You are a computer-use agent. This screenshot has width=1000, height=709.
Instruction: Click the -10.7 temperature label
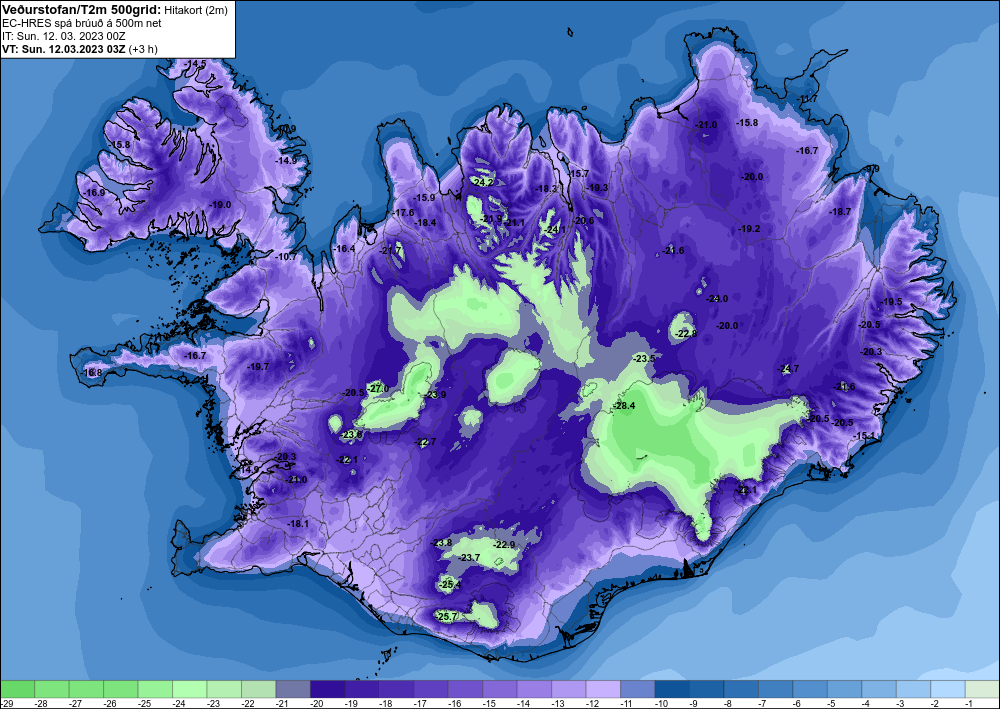(286, 257)
